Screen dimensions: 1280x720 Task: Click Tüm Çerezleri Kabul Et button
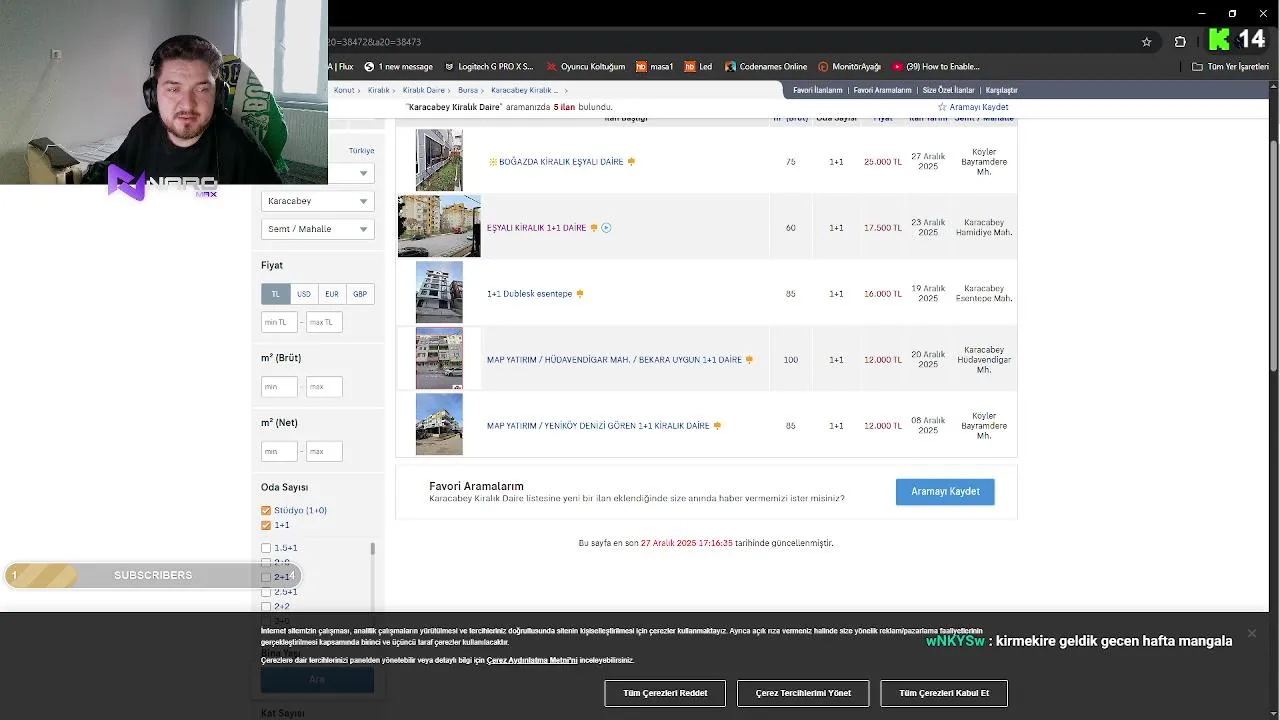pyautogui.click(x=944, y=693)
